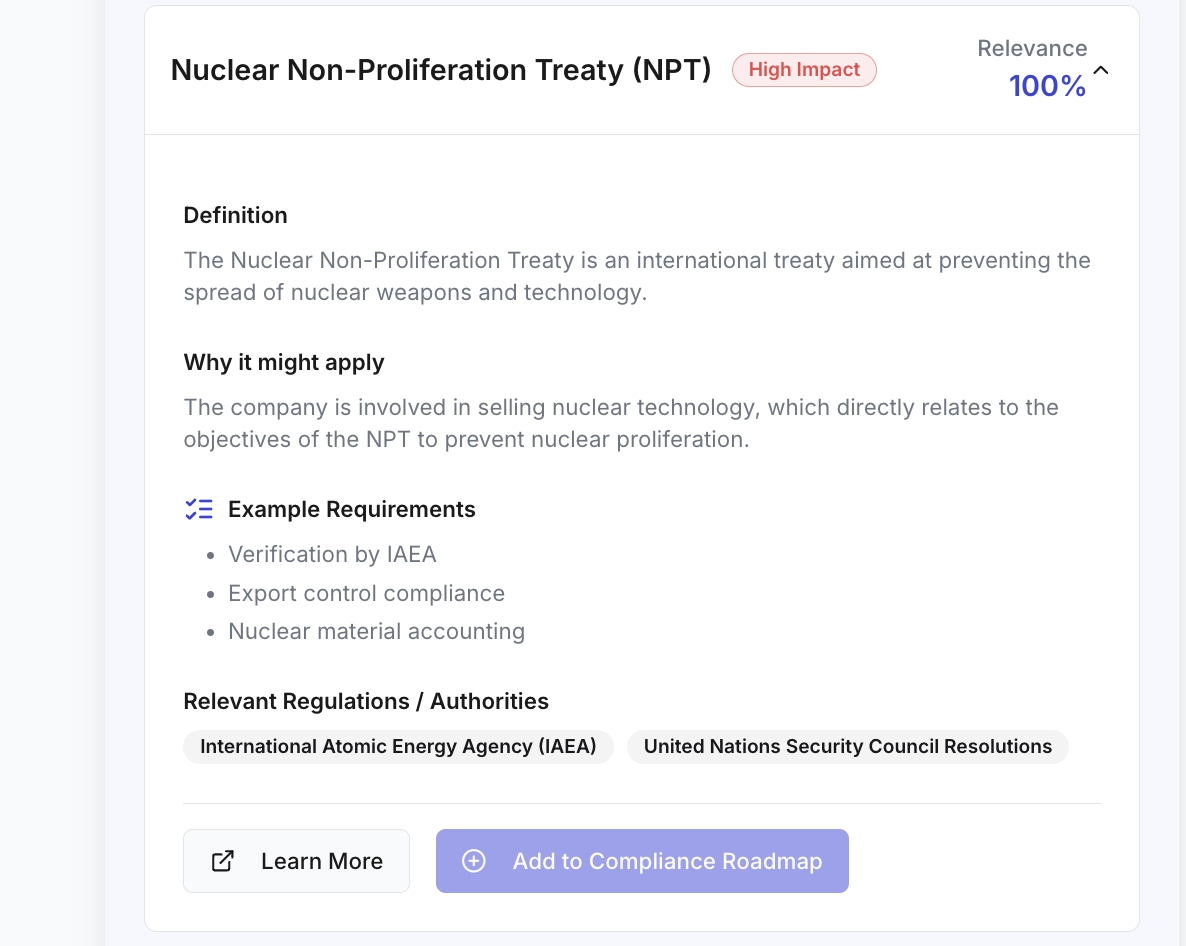Click the International Atomic Energy Agency (IAEA) tag

point(398,746)
